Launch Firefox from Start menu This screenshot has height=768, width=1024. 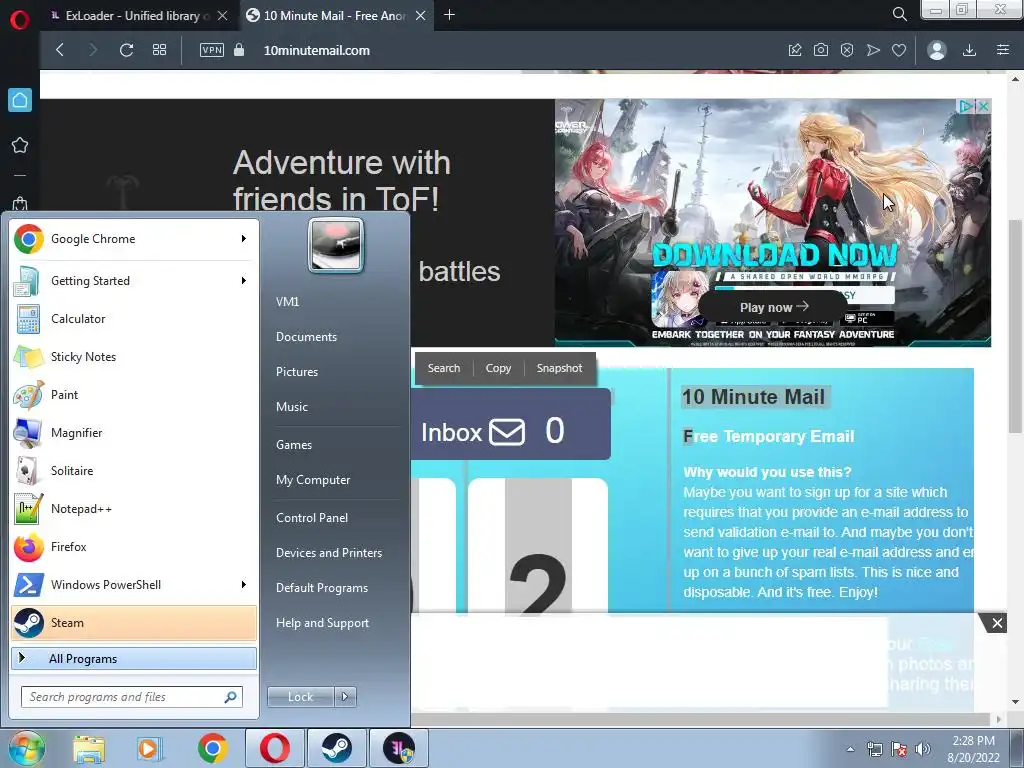point(134,547)
